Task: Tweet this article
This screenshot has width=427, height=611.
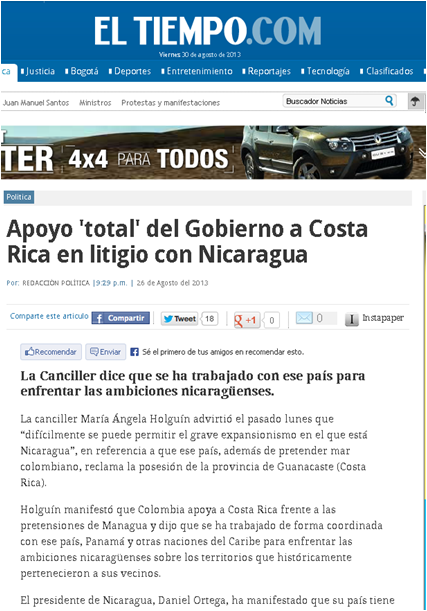Action: pyautogui.click(x=179, y=319)
